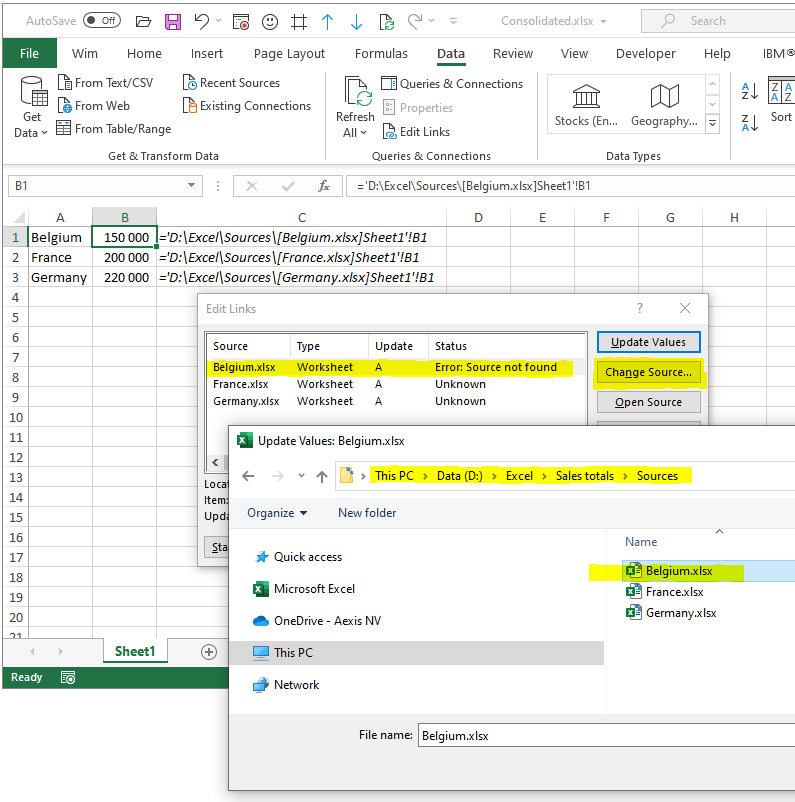Click the macro recording status bar icon
This screenshot has width=795, height=802.
click(68, 677)
